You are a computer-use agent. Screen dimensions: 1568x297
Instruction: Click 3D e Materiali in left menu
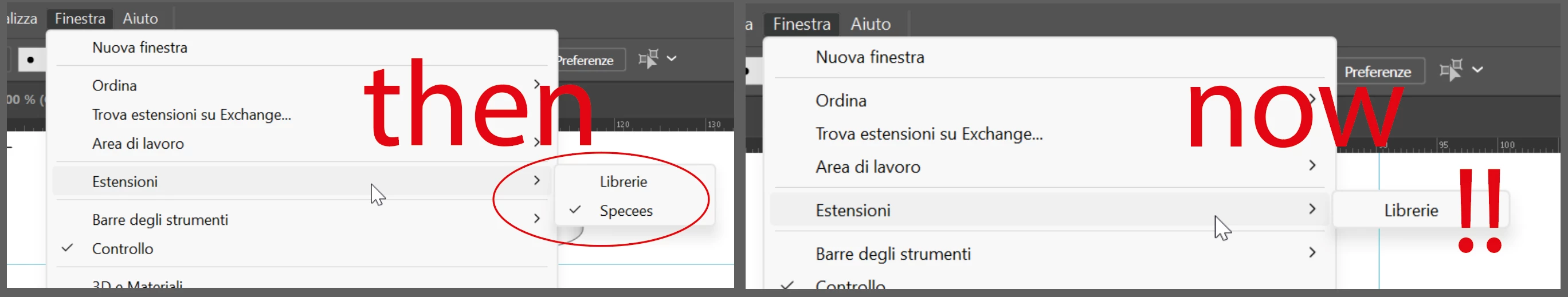pyautogui.click(x=302, y=283)
